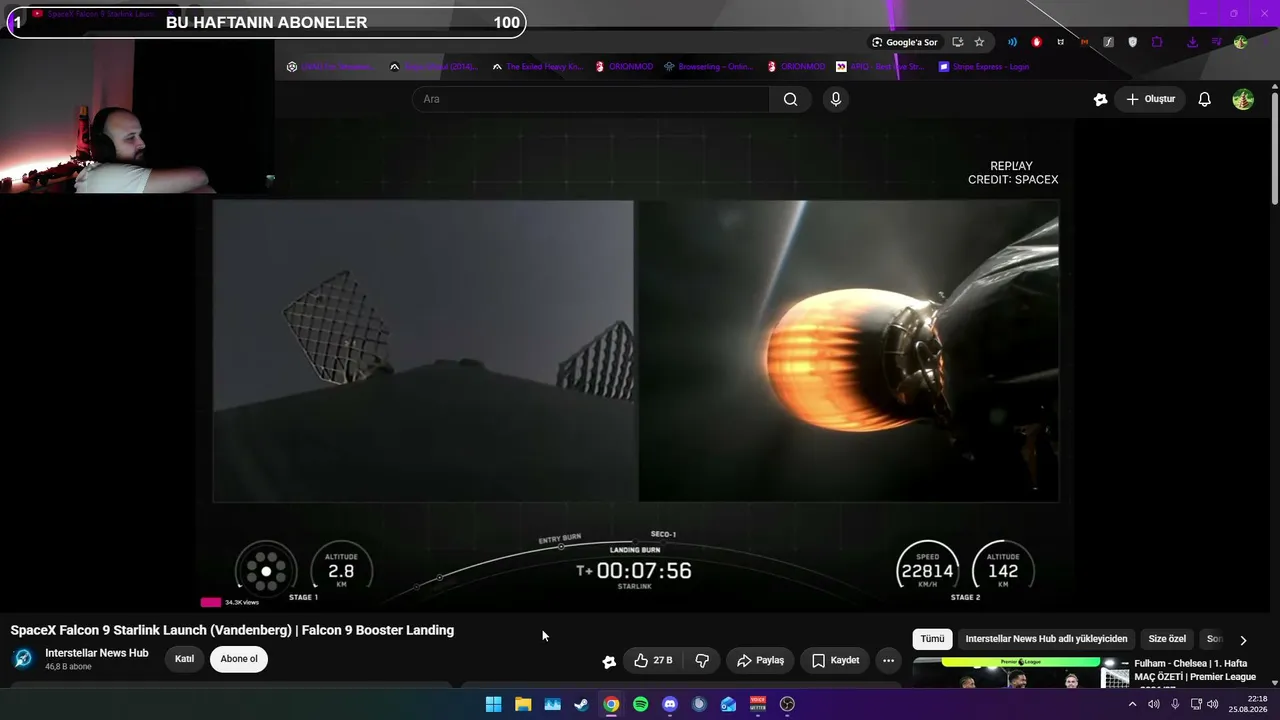1280x720 pixels.
Task: Open Chrome downloads icon
Action: click(x=1192, y=42)
